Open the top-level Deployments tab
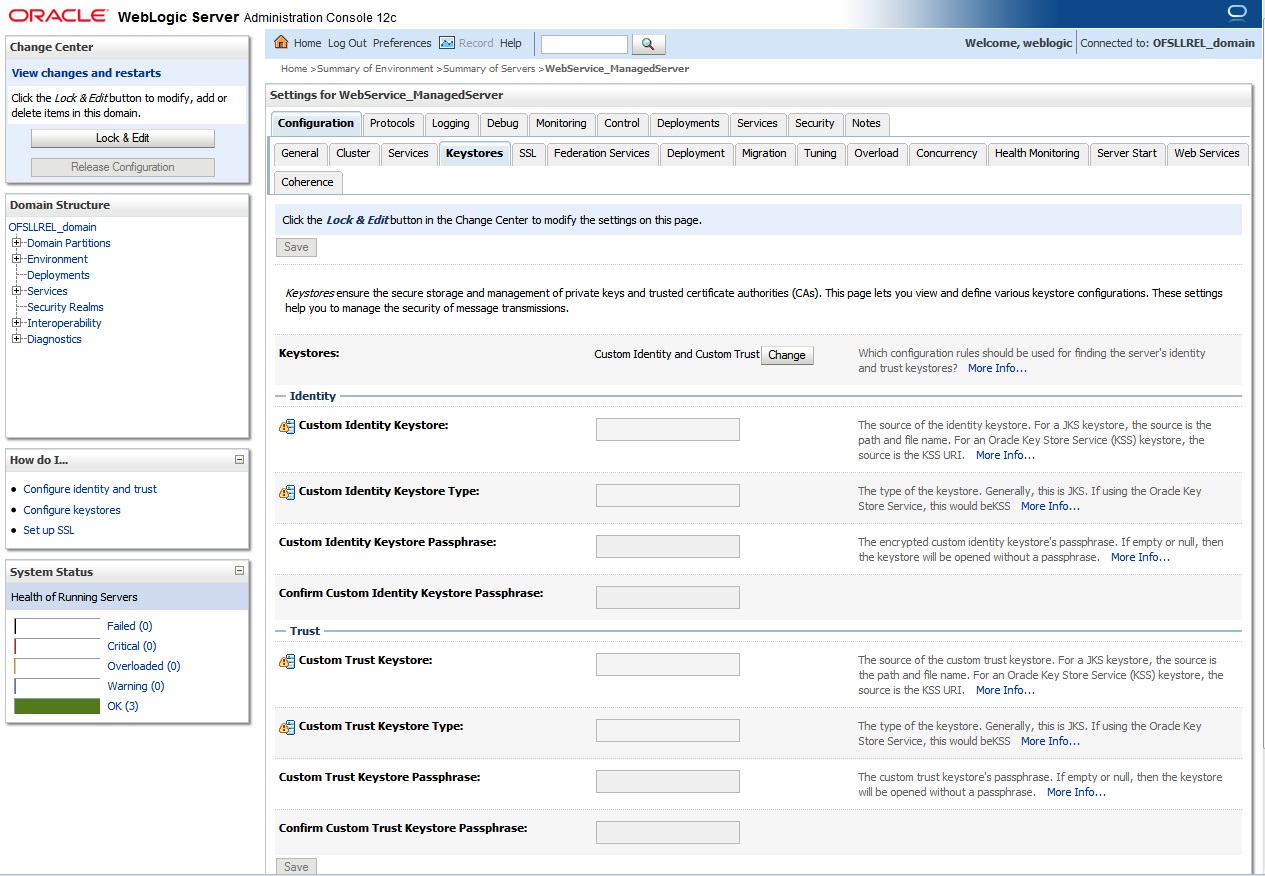The image size is (1265, 876). pos(688,124)
